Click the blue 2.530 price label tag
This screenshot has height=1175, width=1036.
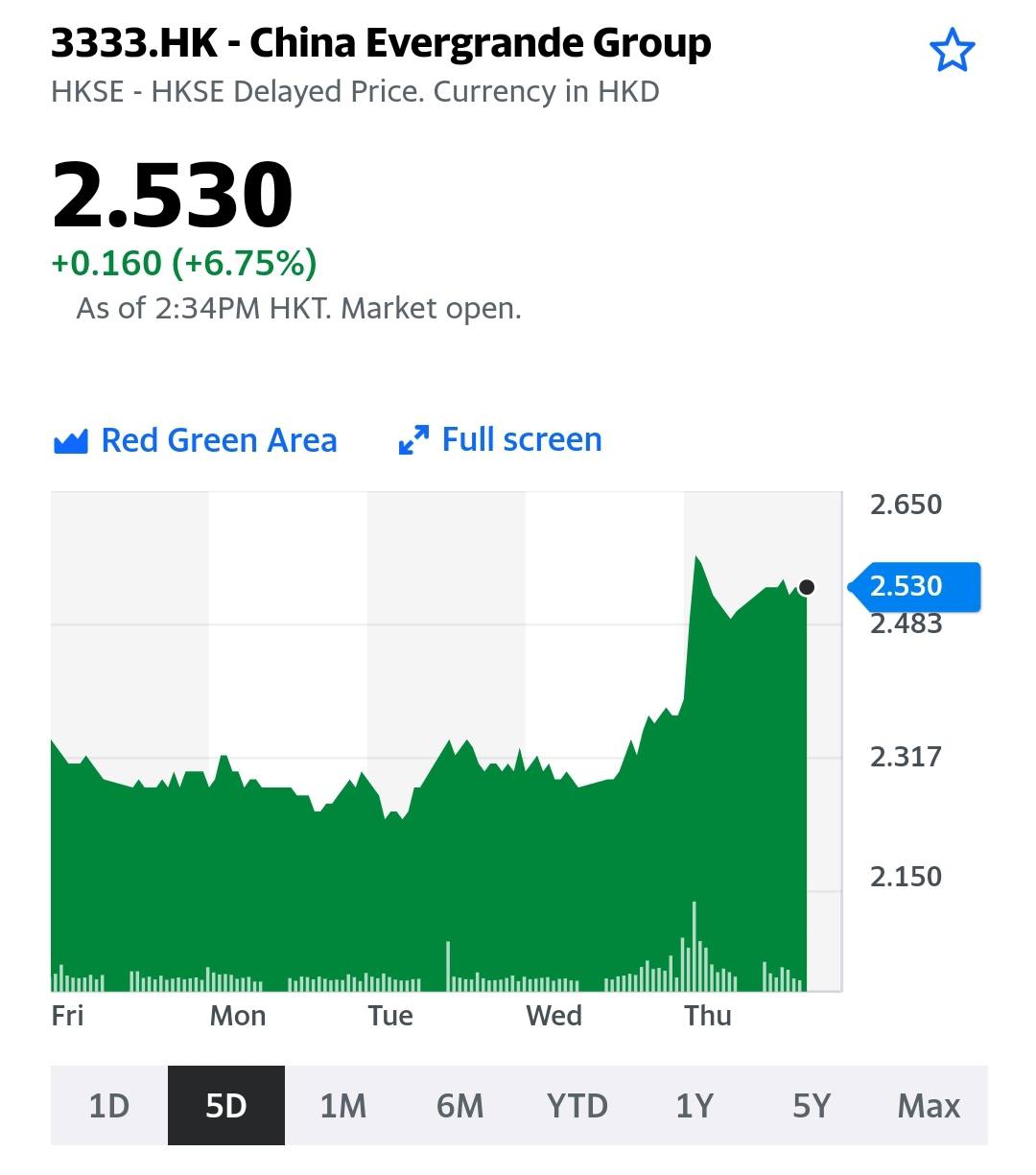[x=914, y=586]
